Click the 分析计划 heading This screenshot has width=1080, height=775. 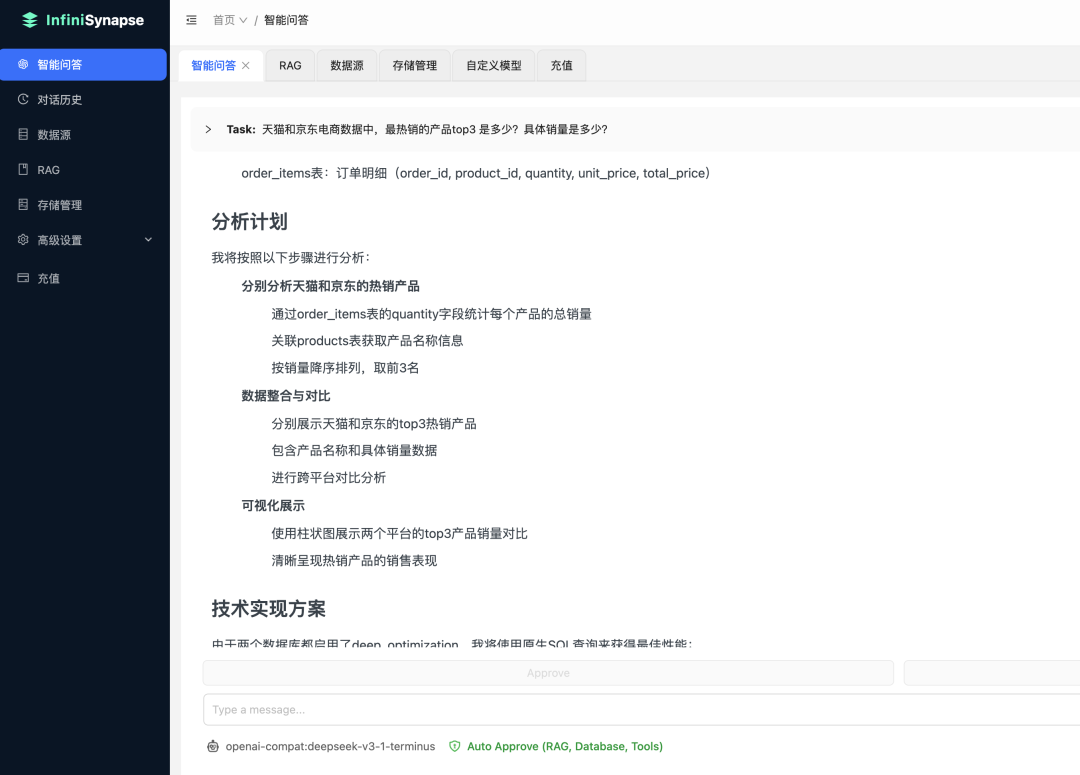[249, 222]
